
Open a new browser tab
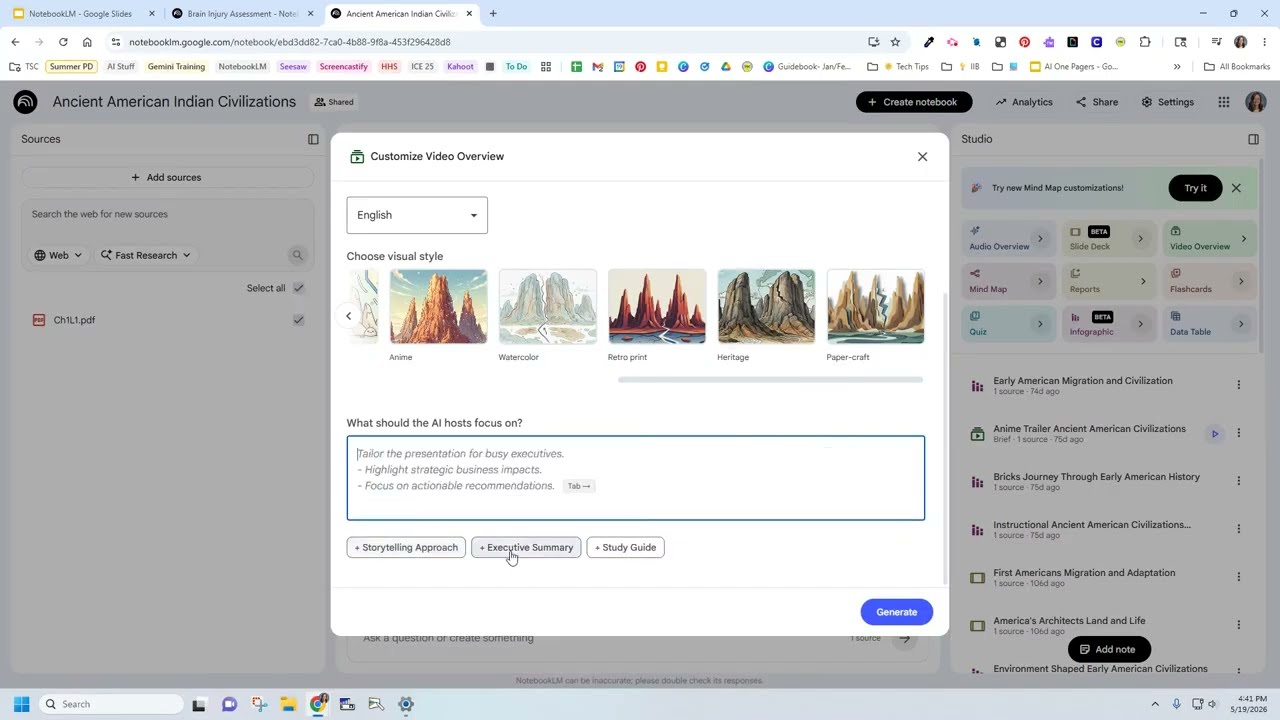click(493, 14)
